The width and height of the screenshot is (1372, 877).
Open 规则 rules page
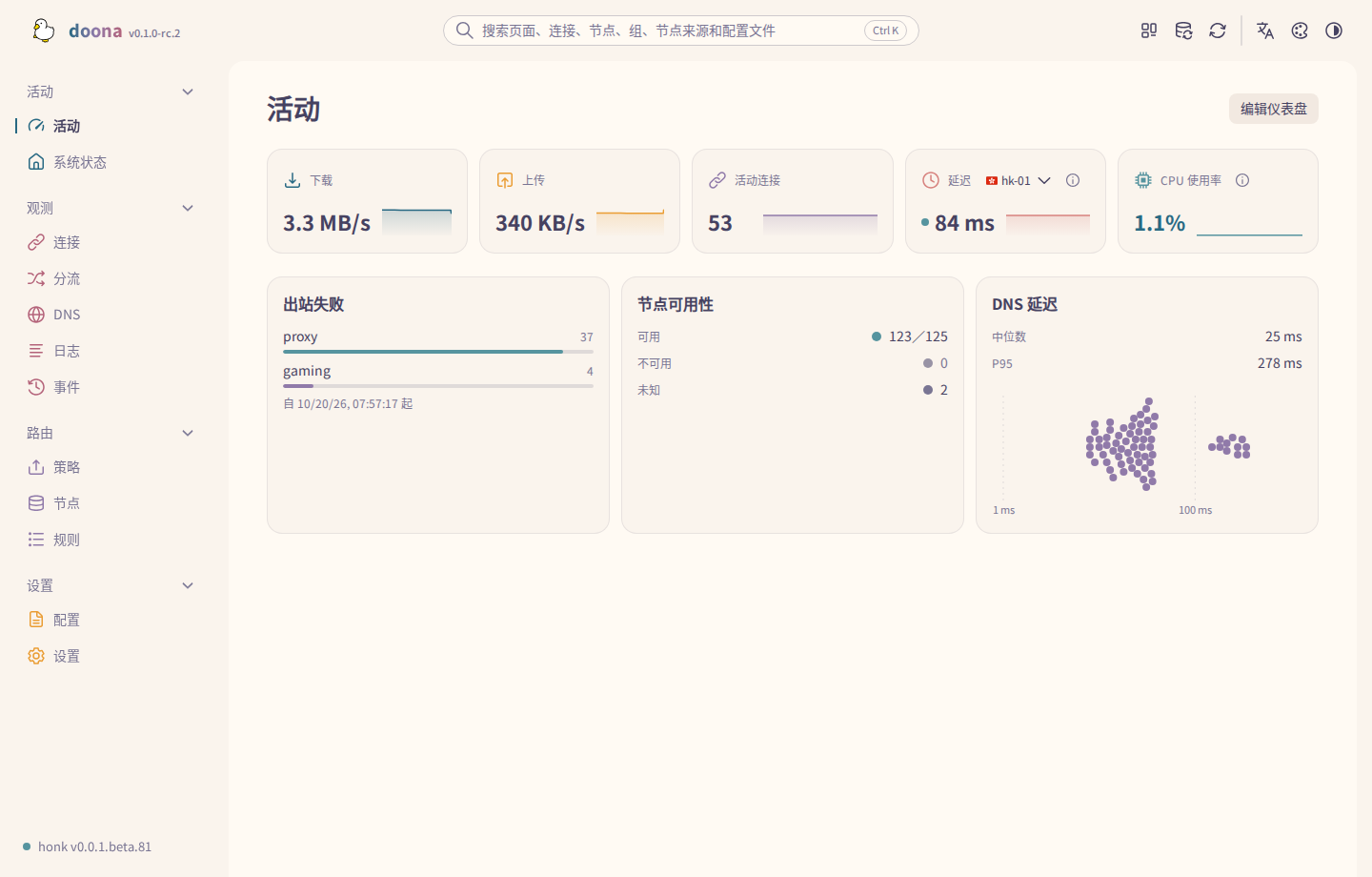(x=111, y=540)
